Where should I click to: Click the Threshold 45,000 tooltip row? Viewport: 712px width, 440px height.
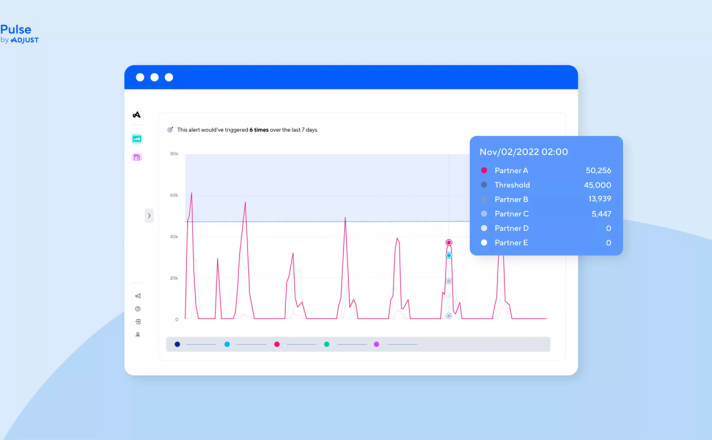tap(546, 185)
